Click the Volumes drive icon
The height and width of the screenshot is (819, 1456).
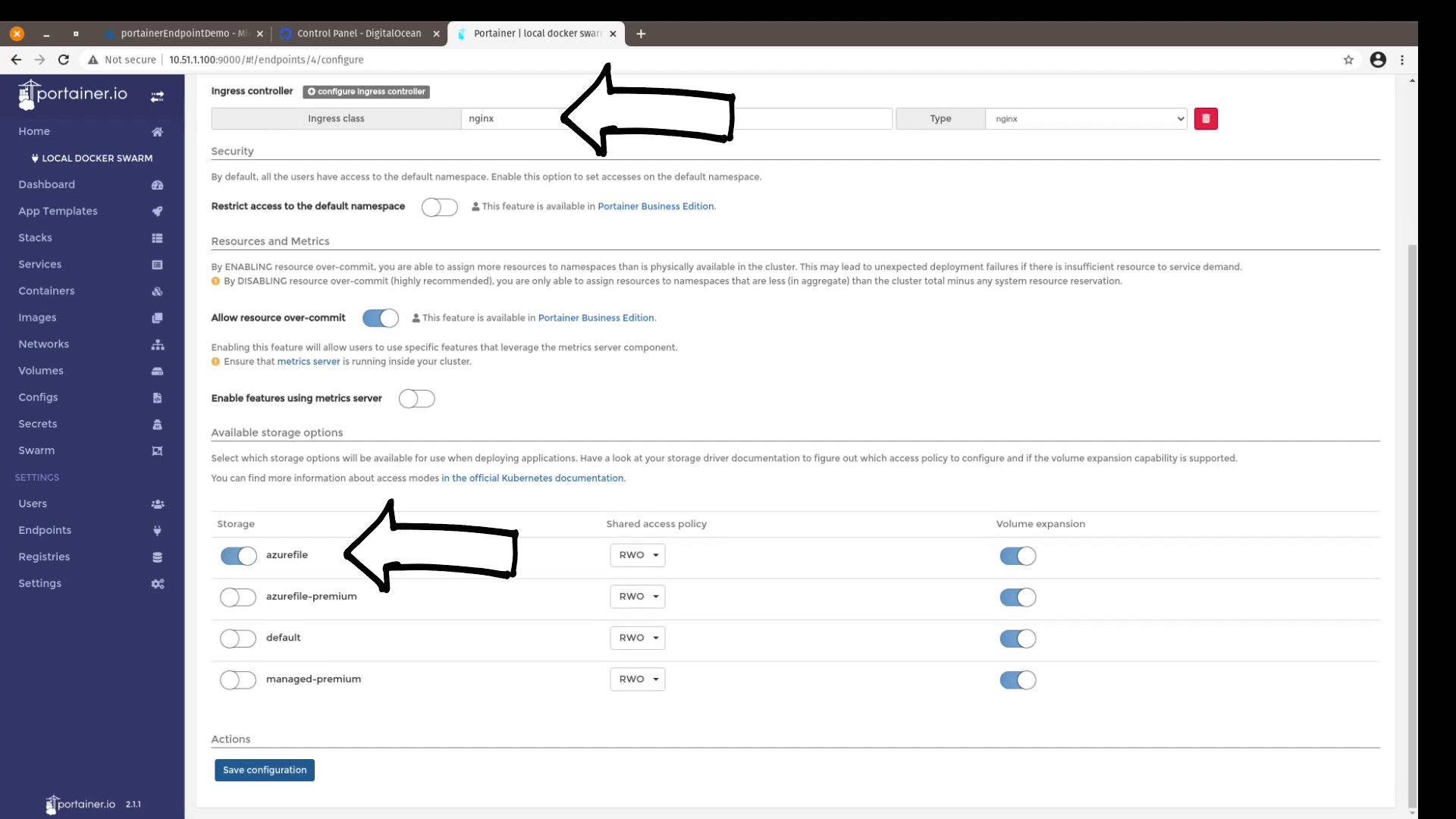157,371
